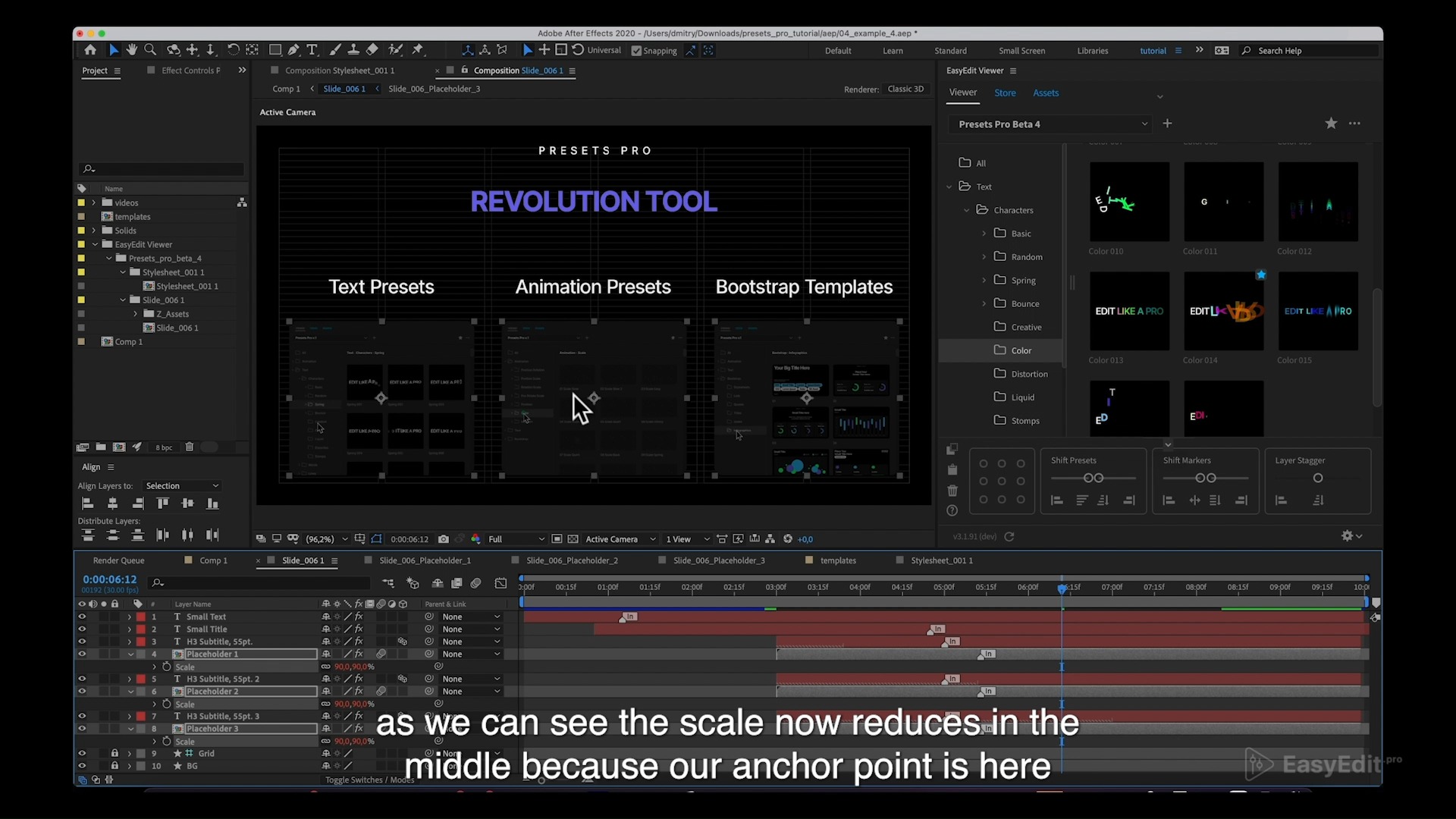Select the Color 013 preset thumbnail
Image resolution: width=1456 pixels, height=819 pixels.
(1129, 311)
